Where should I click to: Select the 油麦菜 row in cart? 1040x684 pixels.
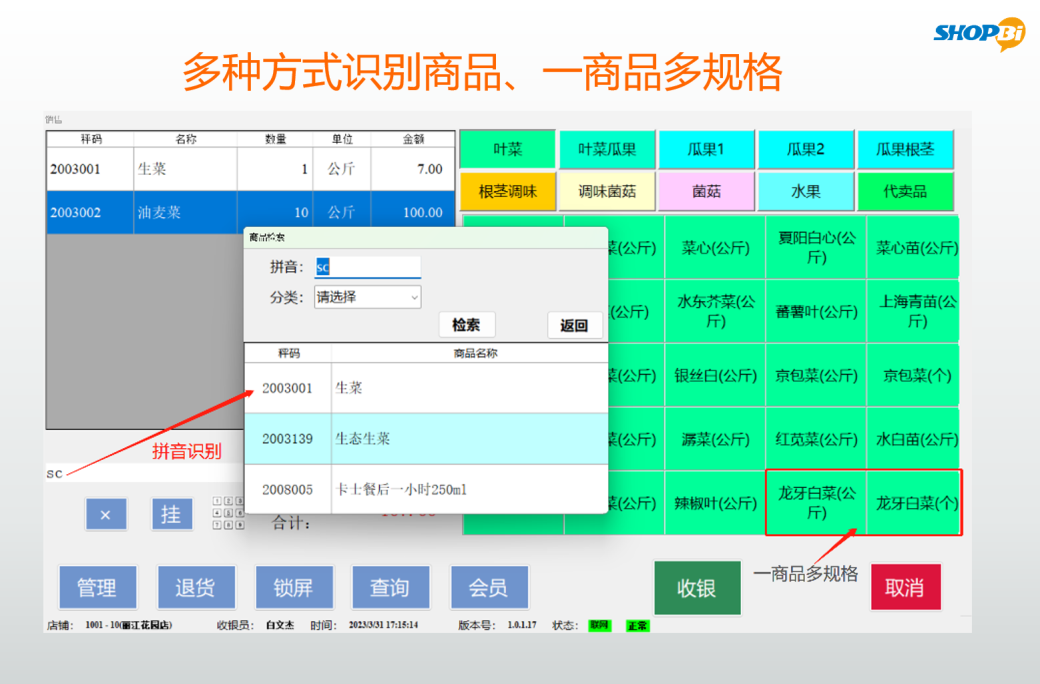pyautogui.click(x=245, y=212)
